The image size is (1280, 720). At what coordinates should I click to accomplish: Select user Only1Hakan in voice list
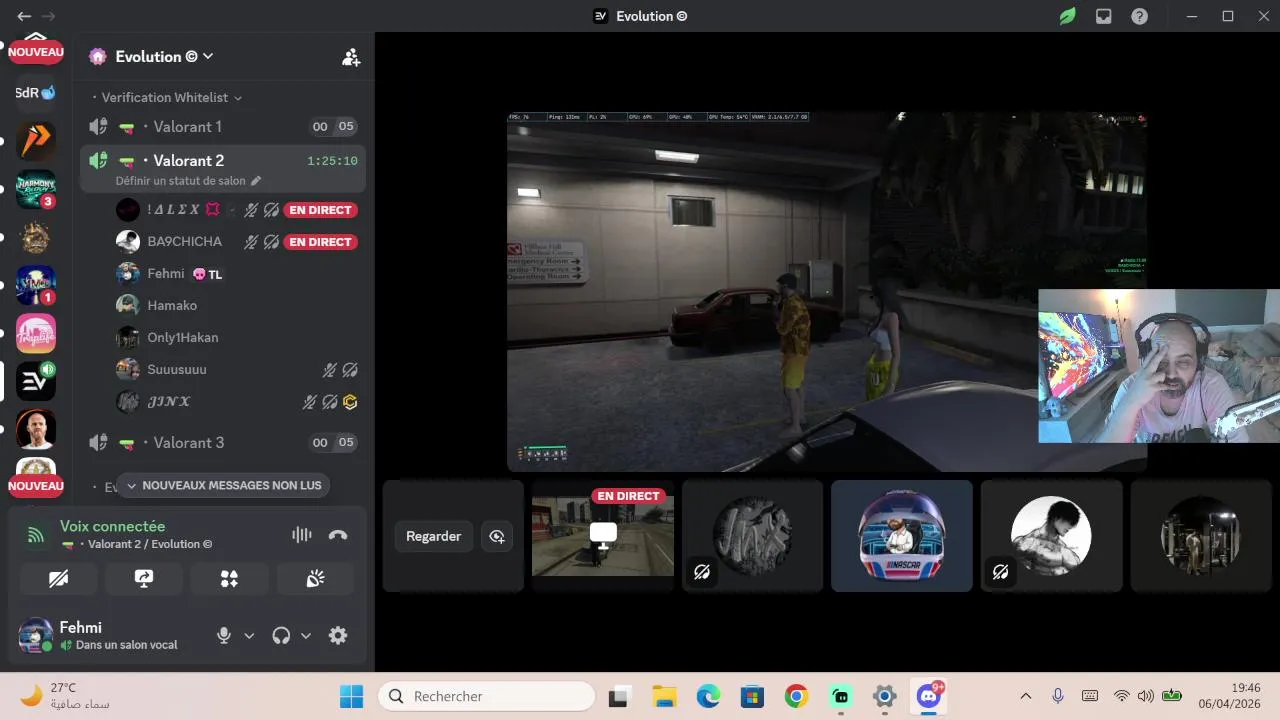tap(237, 338)
